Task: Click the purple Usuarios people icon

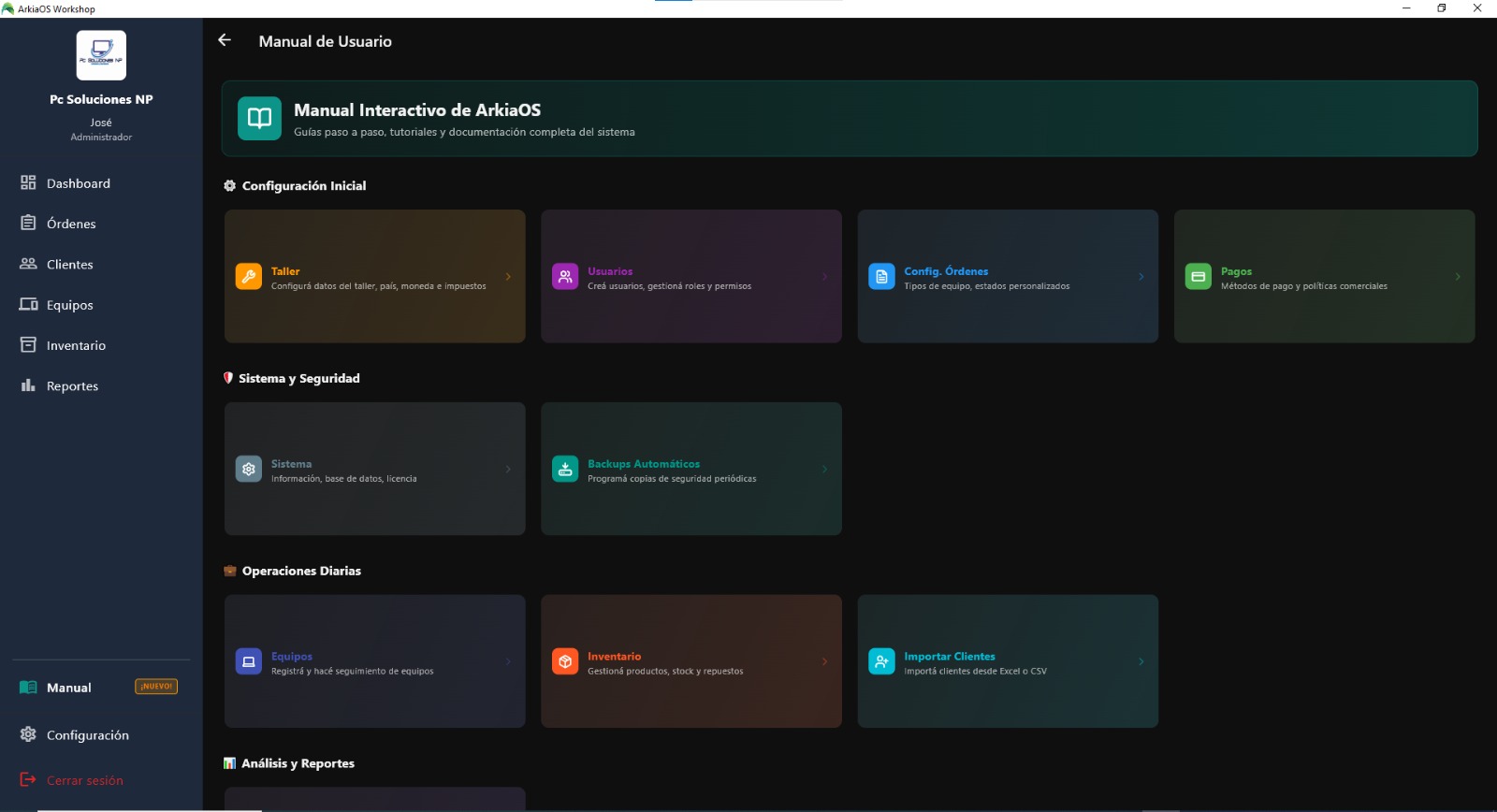Action: click(x=565, y=277)
